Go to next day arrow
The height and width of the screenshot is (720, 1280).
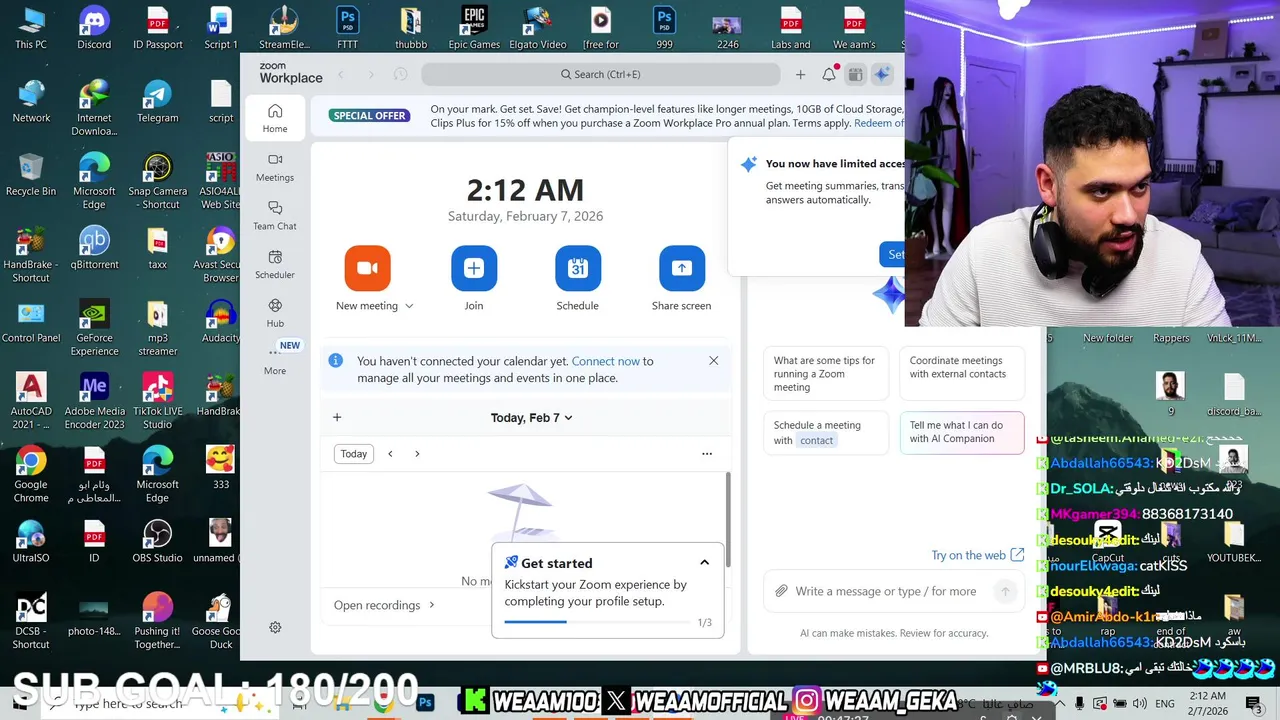point(417,454)
